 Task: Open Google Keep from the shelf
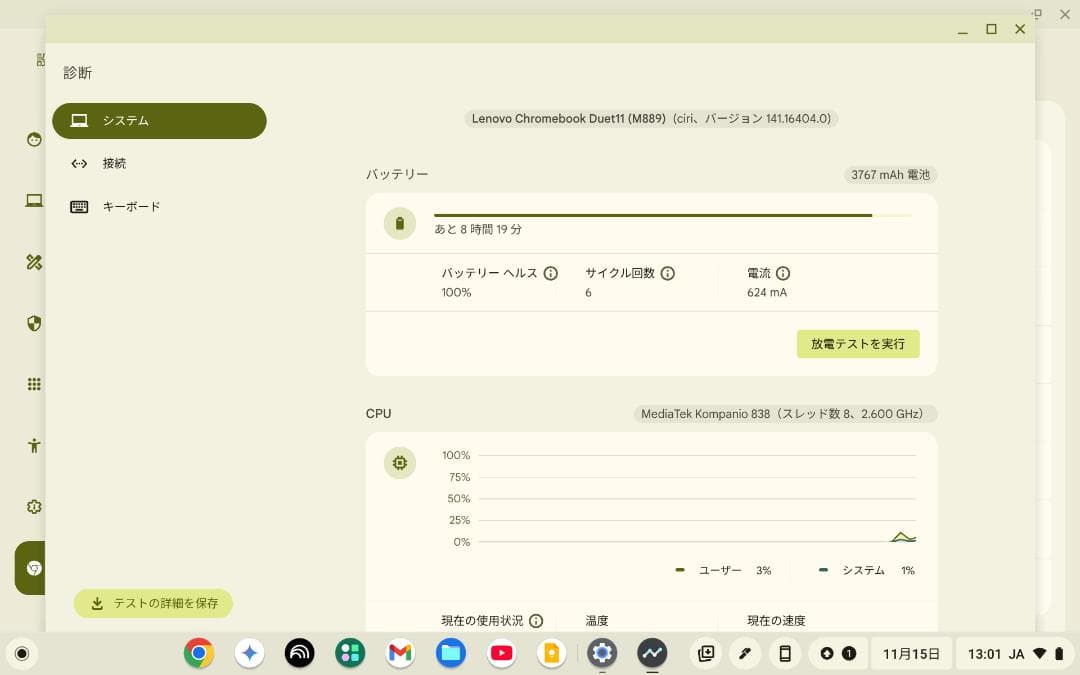click(551, 653)
